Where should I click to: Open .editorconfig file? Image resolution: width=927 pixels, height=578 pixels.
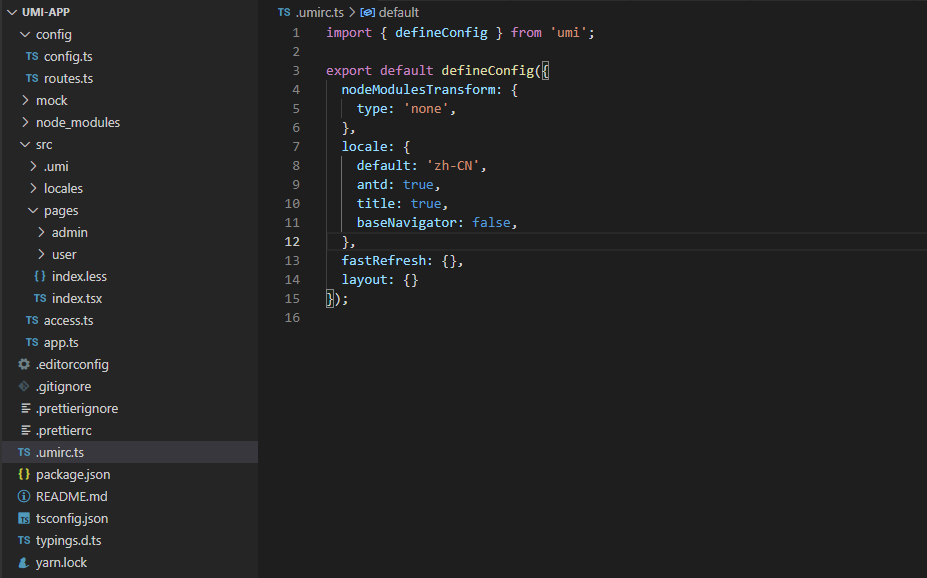pos(72,365)
